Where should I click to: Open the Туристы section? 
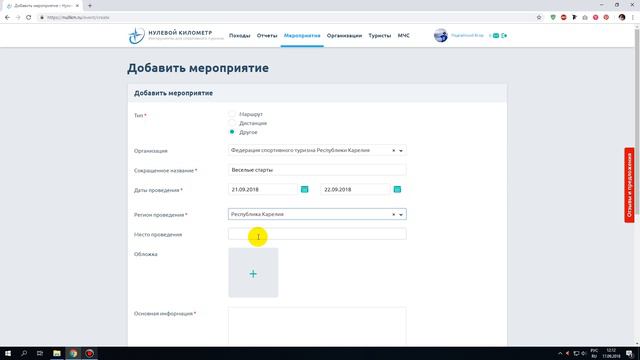point(380,36)
